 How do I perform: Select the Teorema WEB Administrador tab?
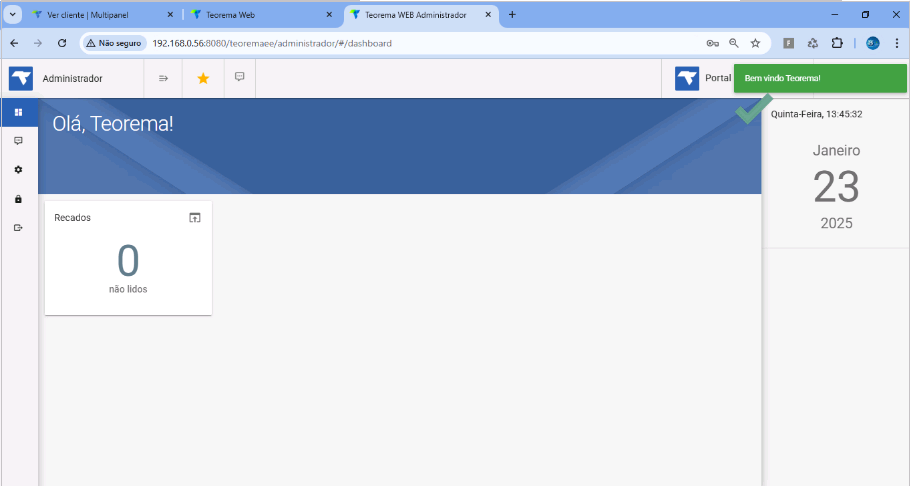click(421, 15)
